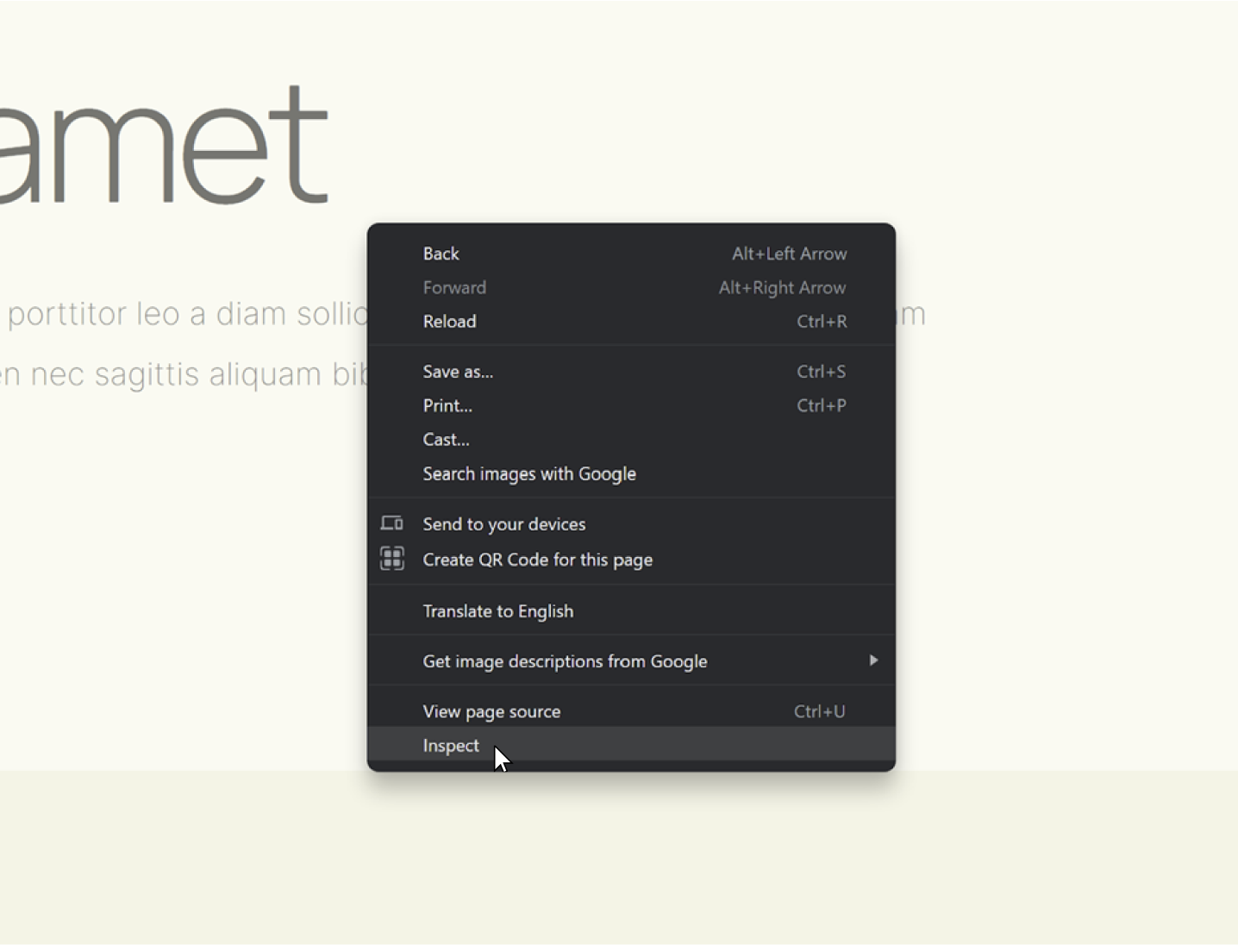The image size is (1238, 952).
Task: Choose Back from the context menu
Action: click(x=441, y=254)
